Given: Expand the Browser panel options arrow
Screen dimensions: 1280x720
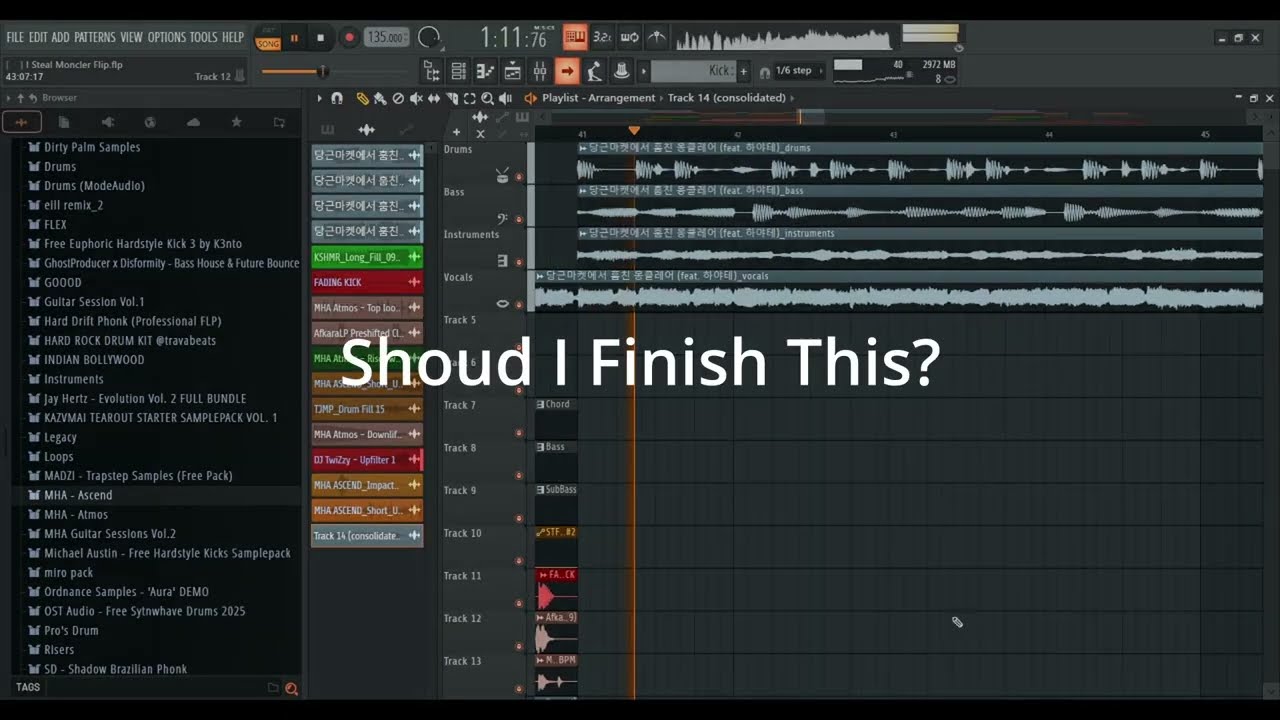Looking at the screenshot, I should coord(9,98).
